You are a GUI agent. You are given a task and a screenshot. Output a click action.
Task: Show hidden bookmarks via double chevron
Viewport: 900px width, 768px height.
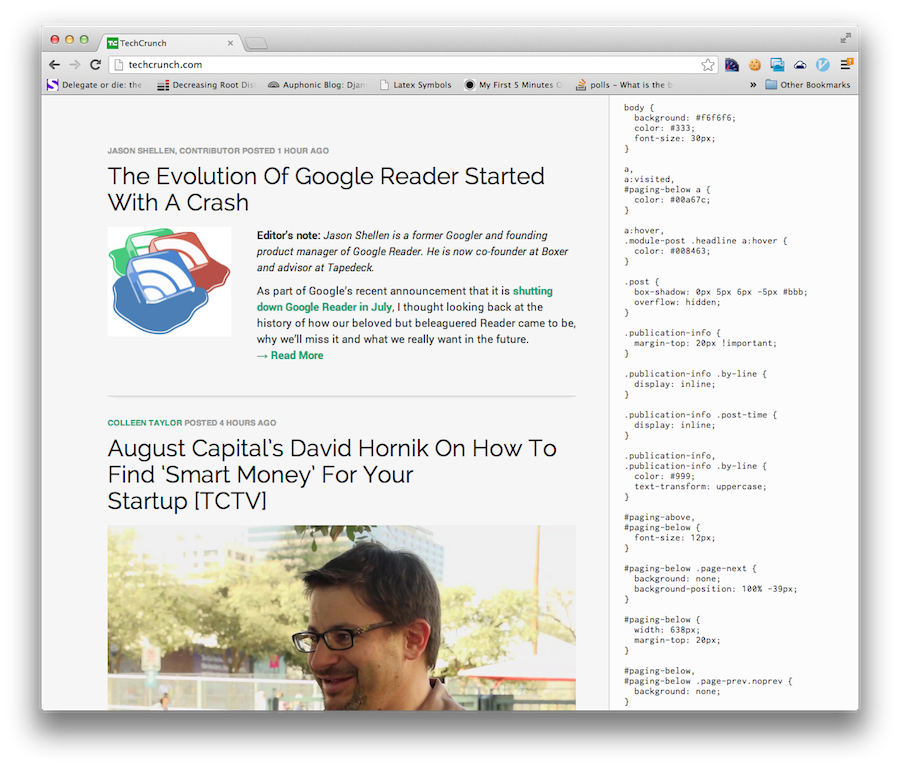(x=753, y=85)
